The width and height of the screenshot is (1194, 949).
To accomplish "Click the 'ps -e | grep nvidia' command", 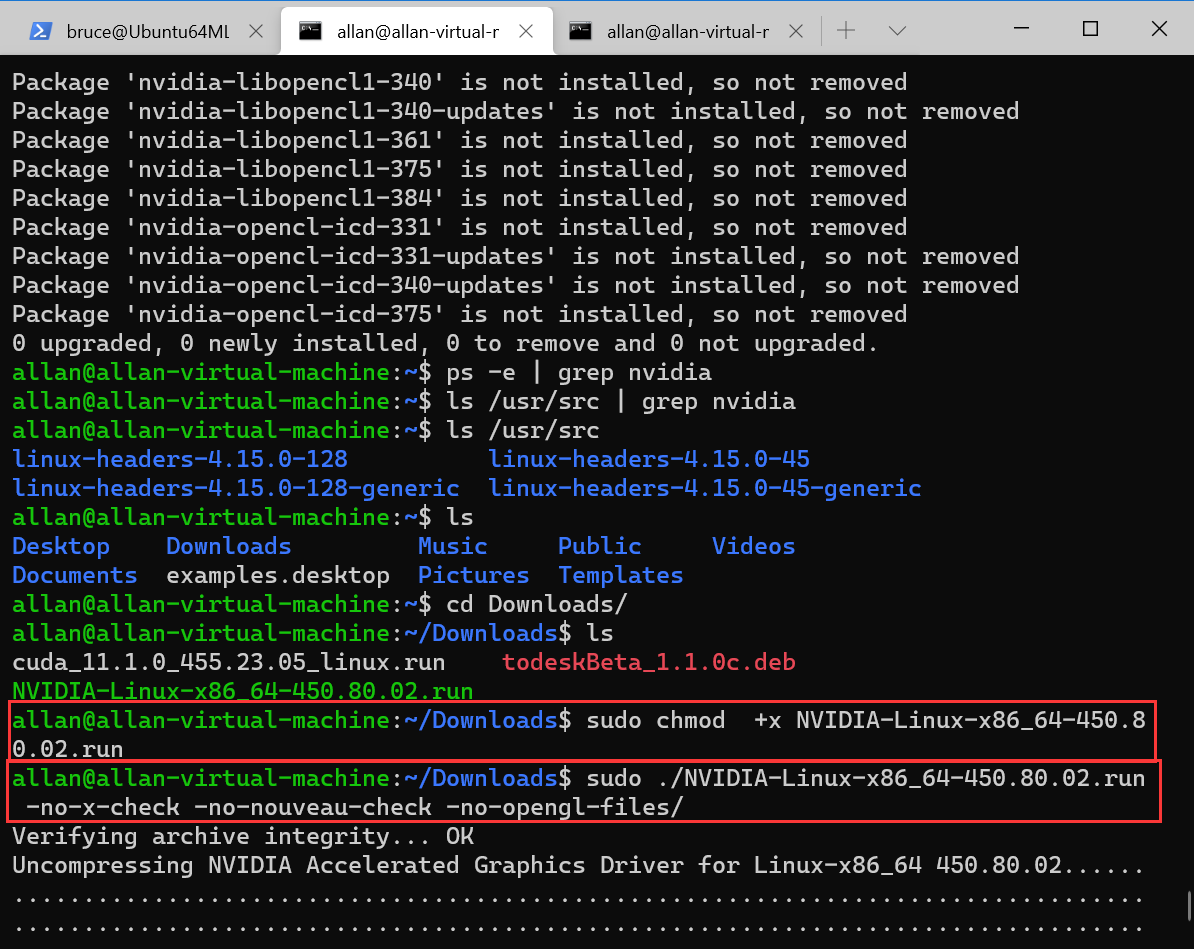I will [579, 372].
